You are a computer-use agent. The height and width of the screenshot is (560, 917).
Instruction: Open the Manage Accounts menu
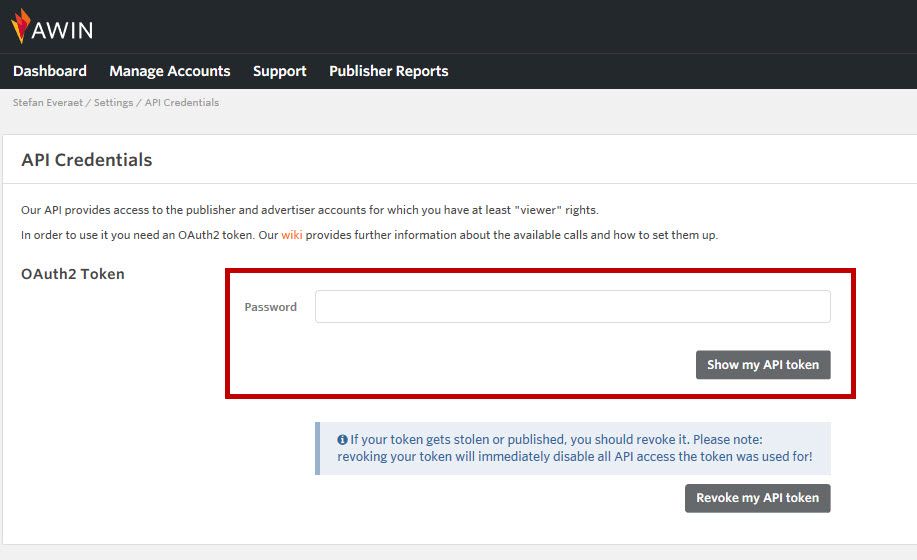click(170, 71)
